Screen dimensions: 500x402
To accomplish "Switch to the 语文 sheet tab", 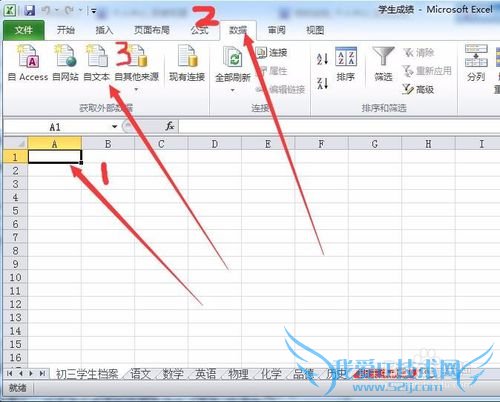I will click(140, 374).
